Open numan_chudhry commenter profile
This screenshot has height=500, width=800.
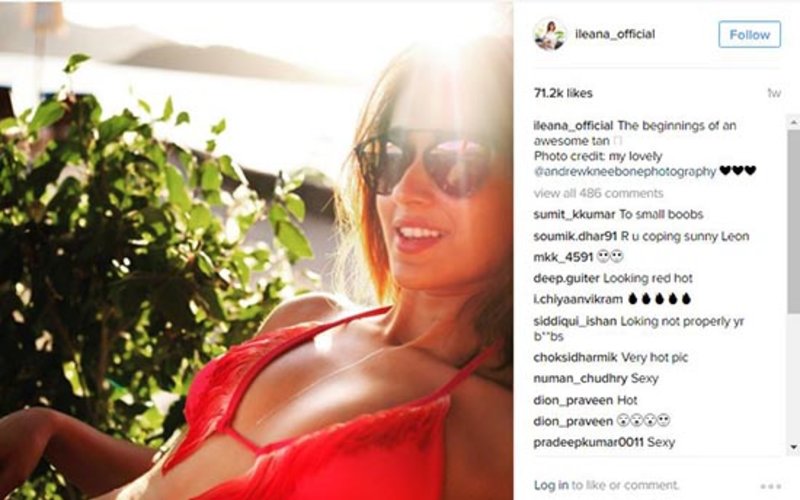(x=581, y=379)
